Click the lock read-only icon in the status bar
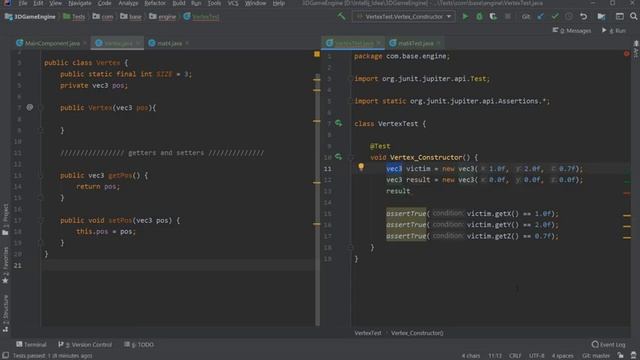The image size is (640, 360). [620, 356]
